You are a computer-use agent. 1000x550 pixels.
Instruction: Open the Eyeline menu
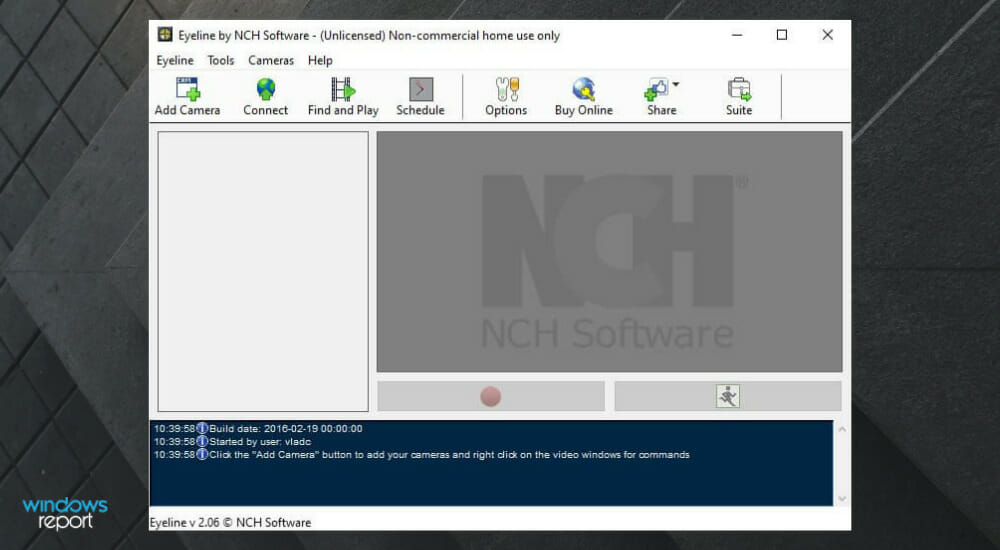pyautogui.click(x=175, y=61)
